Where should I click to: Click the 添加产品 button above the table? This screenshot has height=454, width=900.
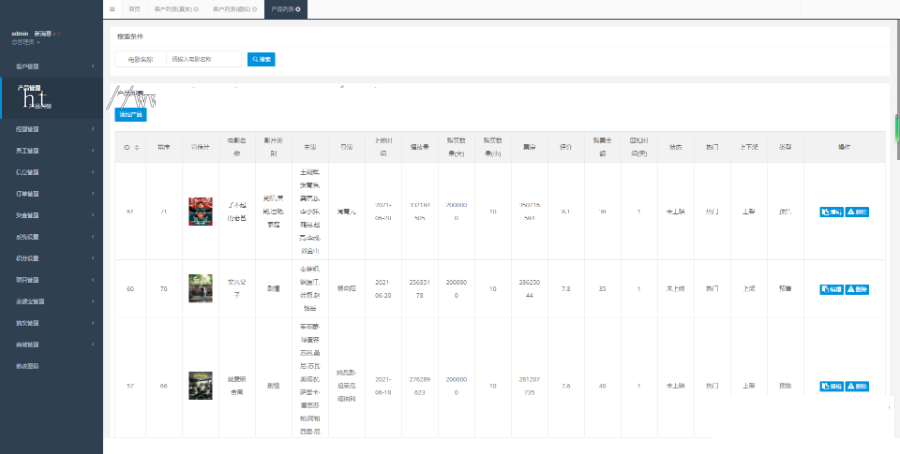point(131,114)
